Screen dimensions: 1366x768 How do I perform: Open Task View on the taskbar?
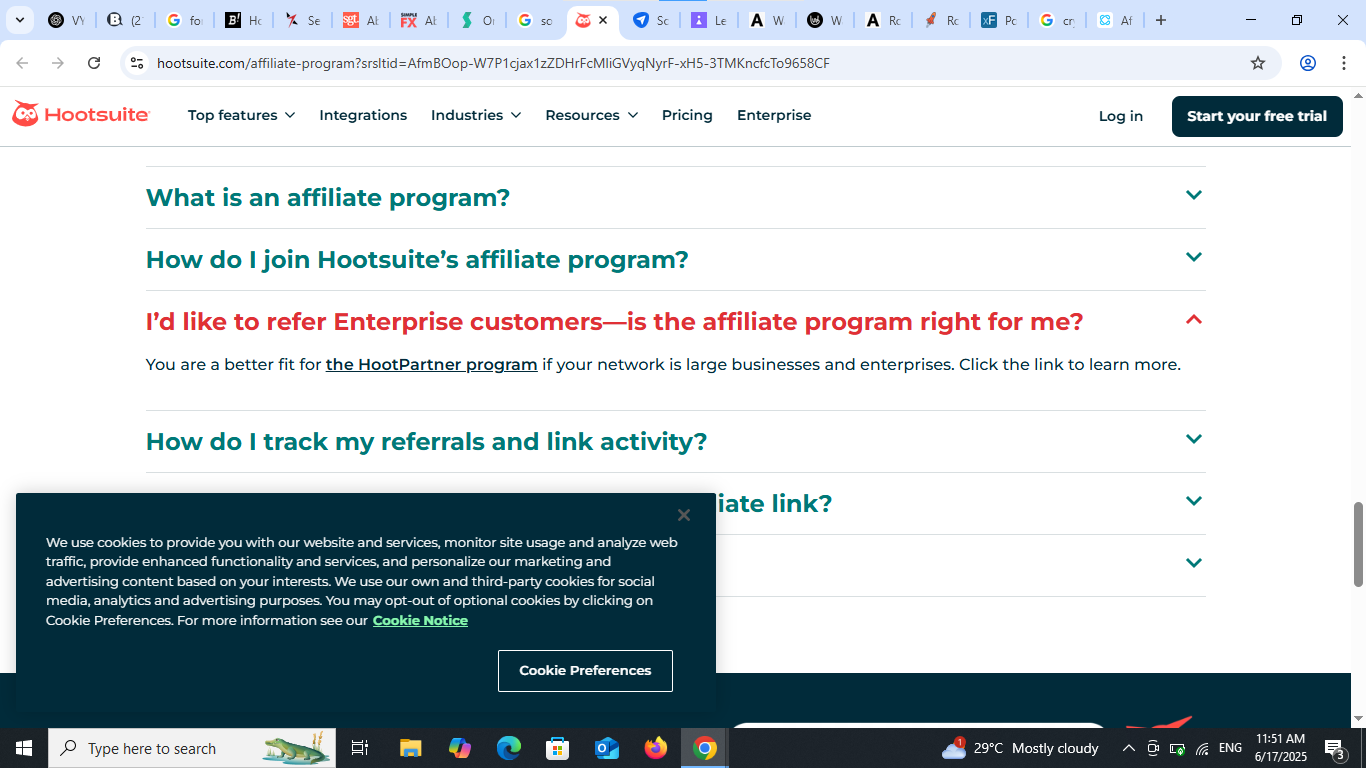coord(360,748)
